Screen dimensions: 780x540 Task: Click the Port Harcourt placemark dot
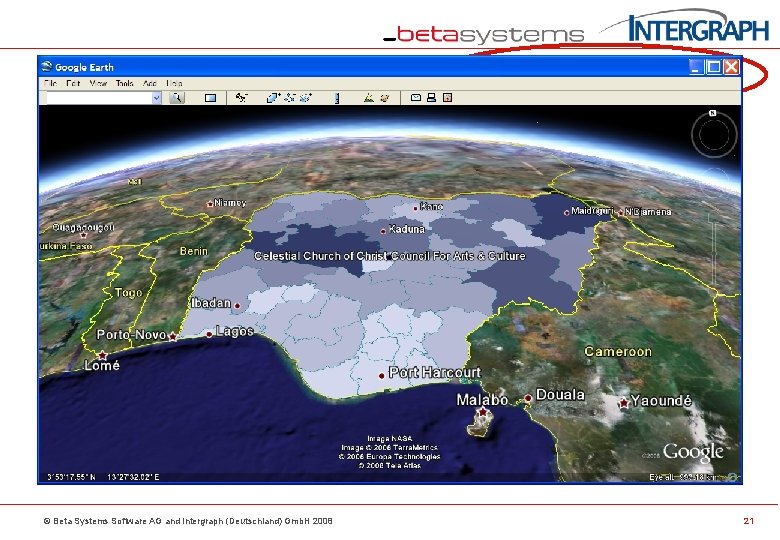tap(382, 376)
